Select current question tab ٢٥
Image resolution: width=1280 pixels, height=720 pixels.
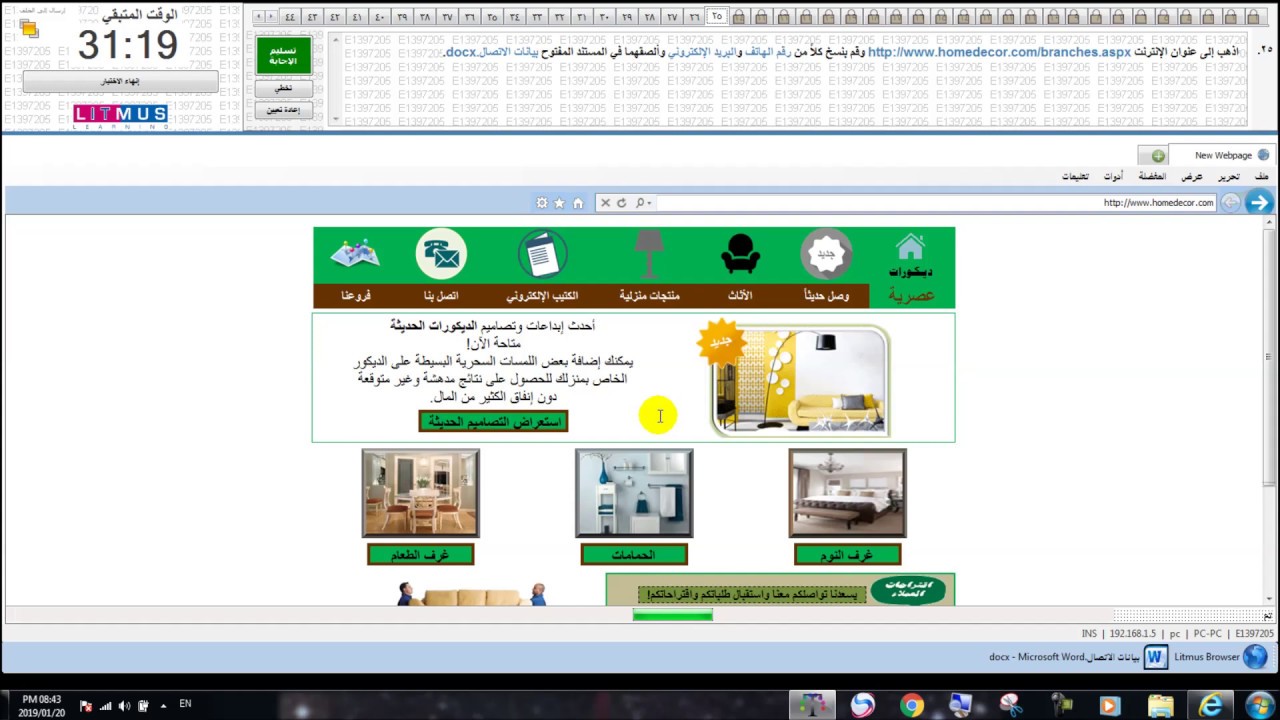(x=717, y=17)
